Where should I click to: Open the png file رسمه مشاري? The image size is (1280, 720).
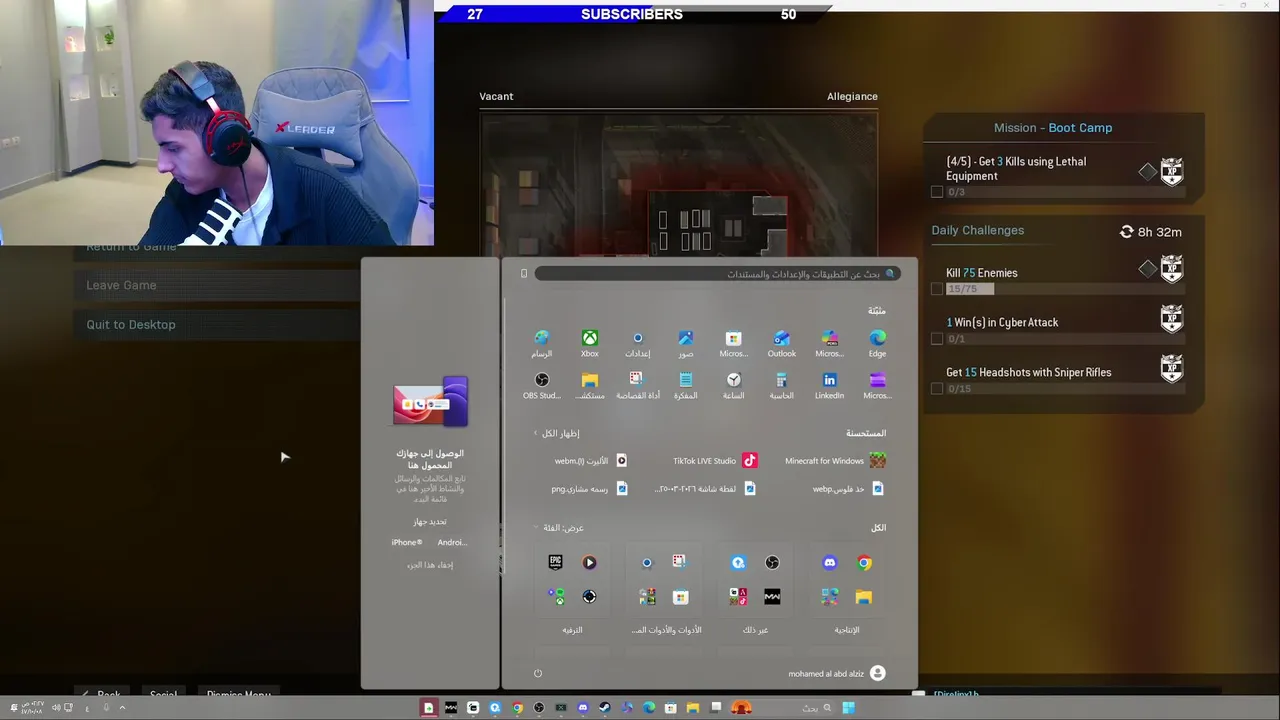point(589,489)
